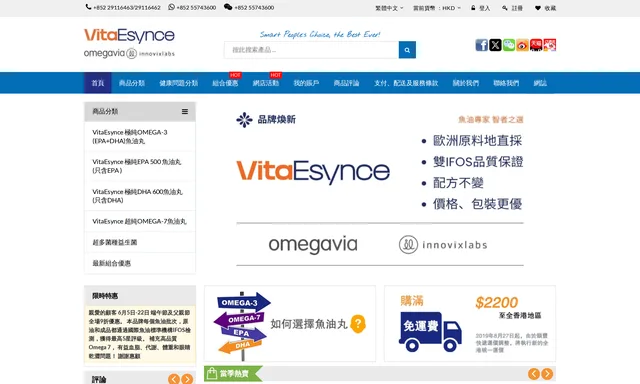Open the 繁體中文 language dropdown

click(389, 8)
